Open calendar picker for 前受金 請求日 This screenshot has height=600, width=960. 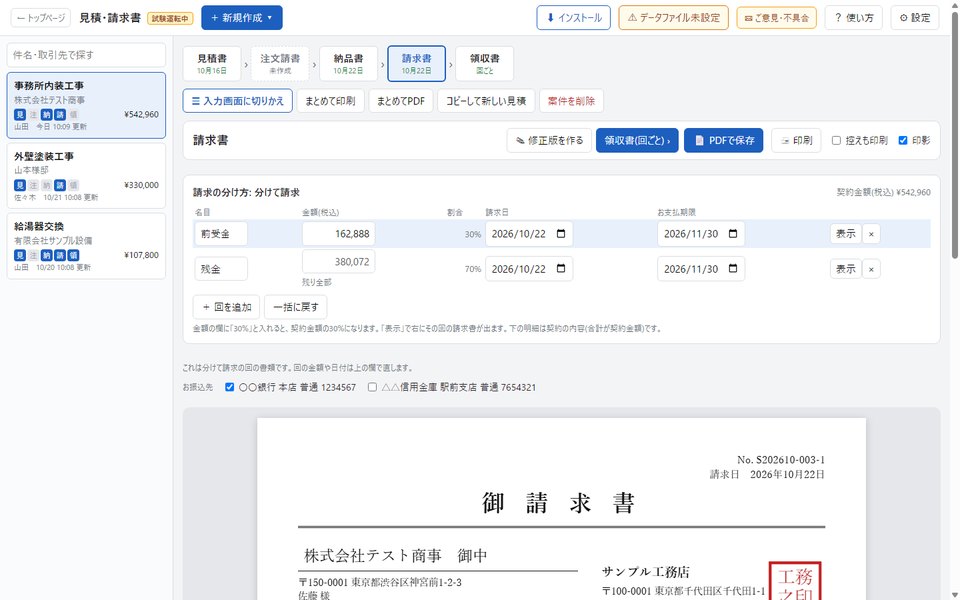coord(561,233)
